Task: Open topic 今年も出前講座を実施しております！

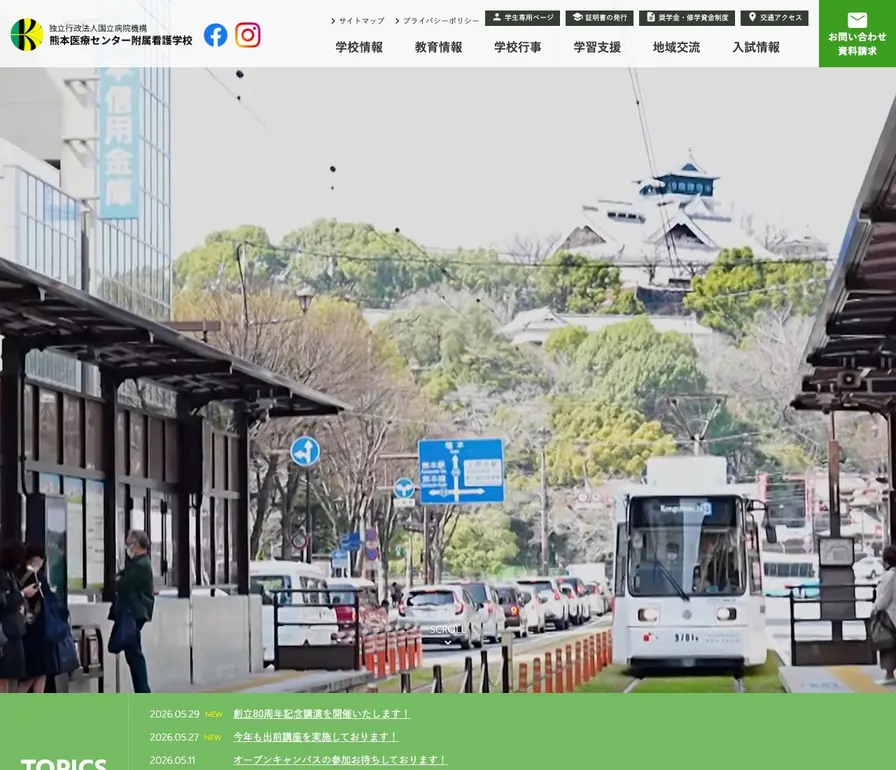Action: coord(315,737)
